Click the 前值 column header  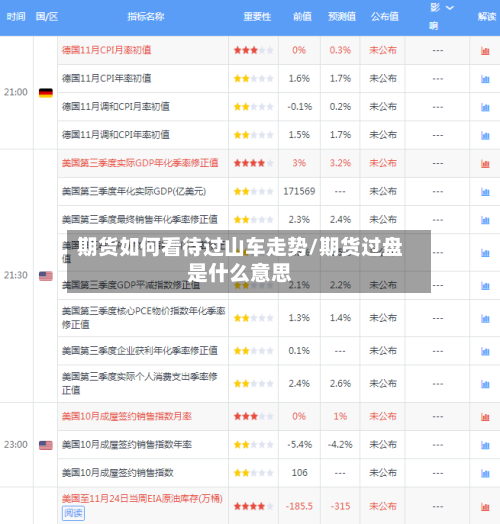pos(302,16)
